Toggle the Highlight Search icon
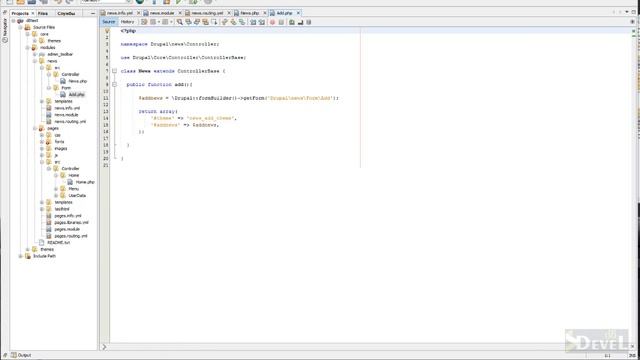This screenshot has width=640, height=360. tap(205, 22)
